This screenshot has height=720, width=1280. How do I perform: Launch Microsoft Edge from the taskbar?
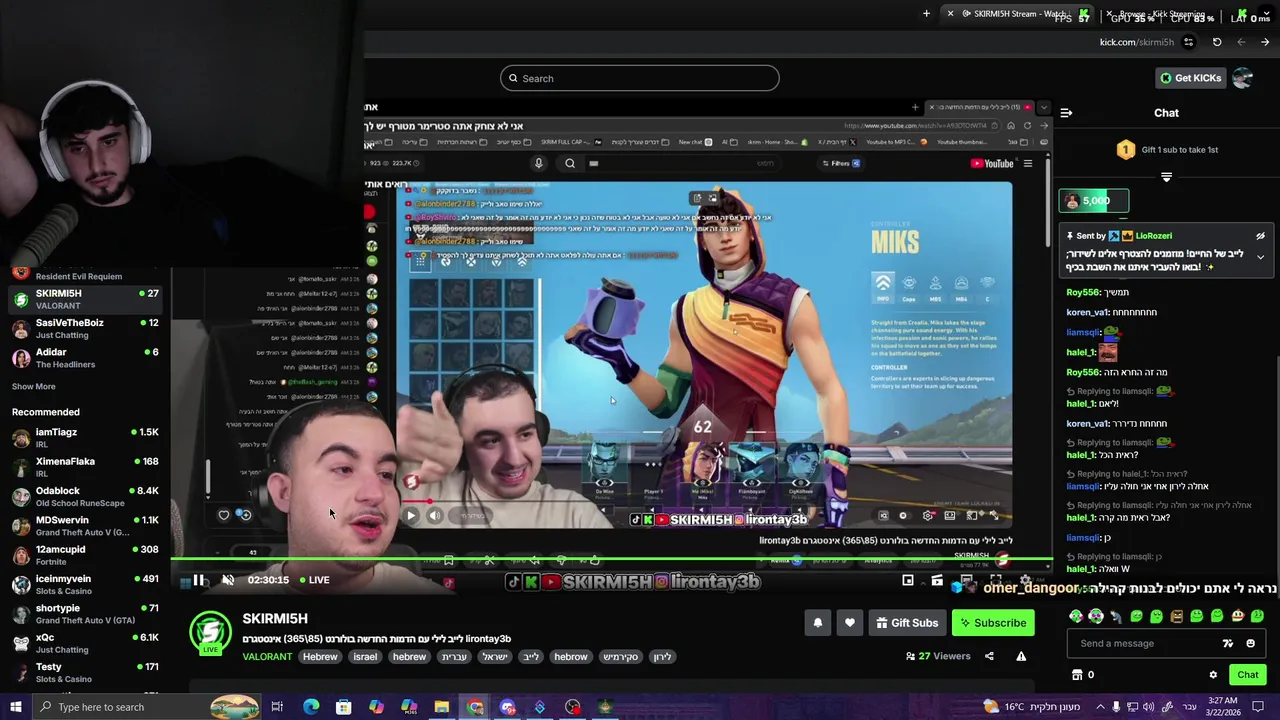pos(311,707)
